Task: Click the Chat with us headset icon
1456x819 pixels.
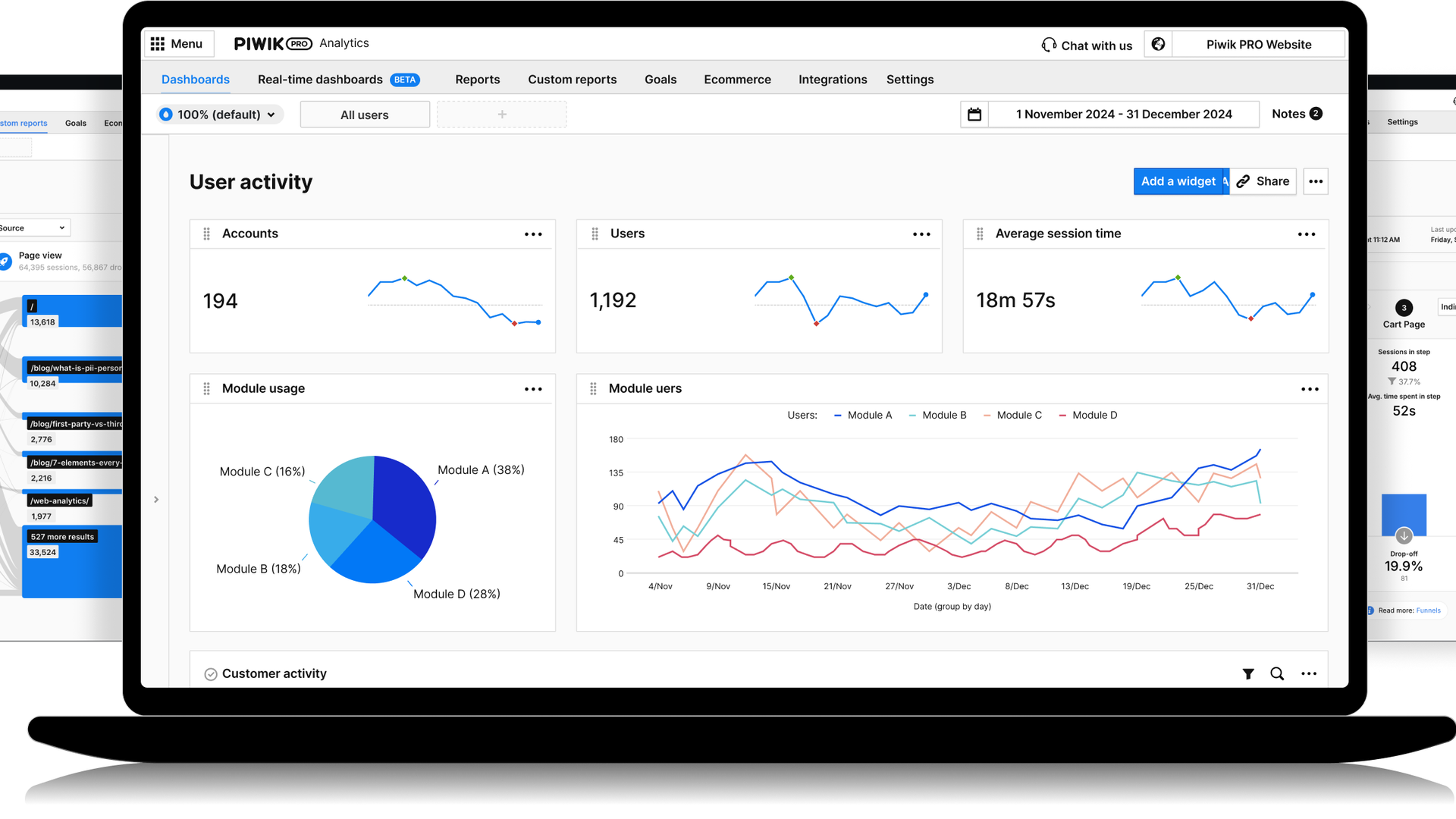Action: [1049, 44]
